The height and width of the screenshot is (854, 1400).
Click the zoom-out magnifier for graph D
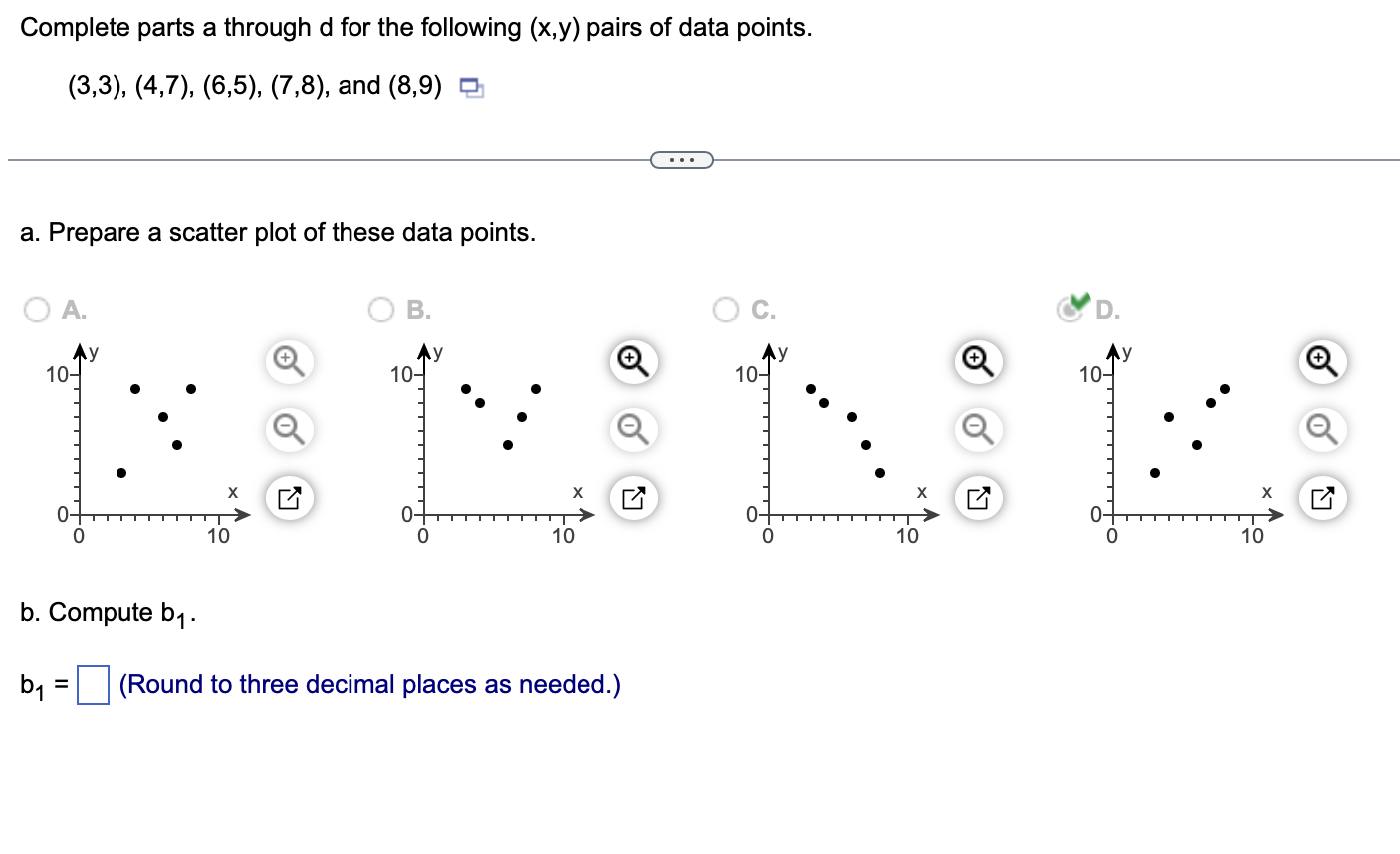click(x=1321, y=430)
